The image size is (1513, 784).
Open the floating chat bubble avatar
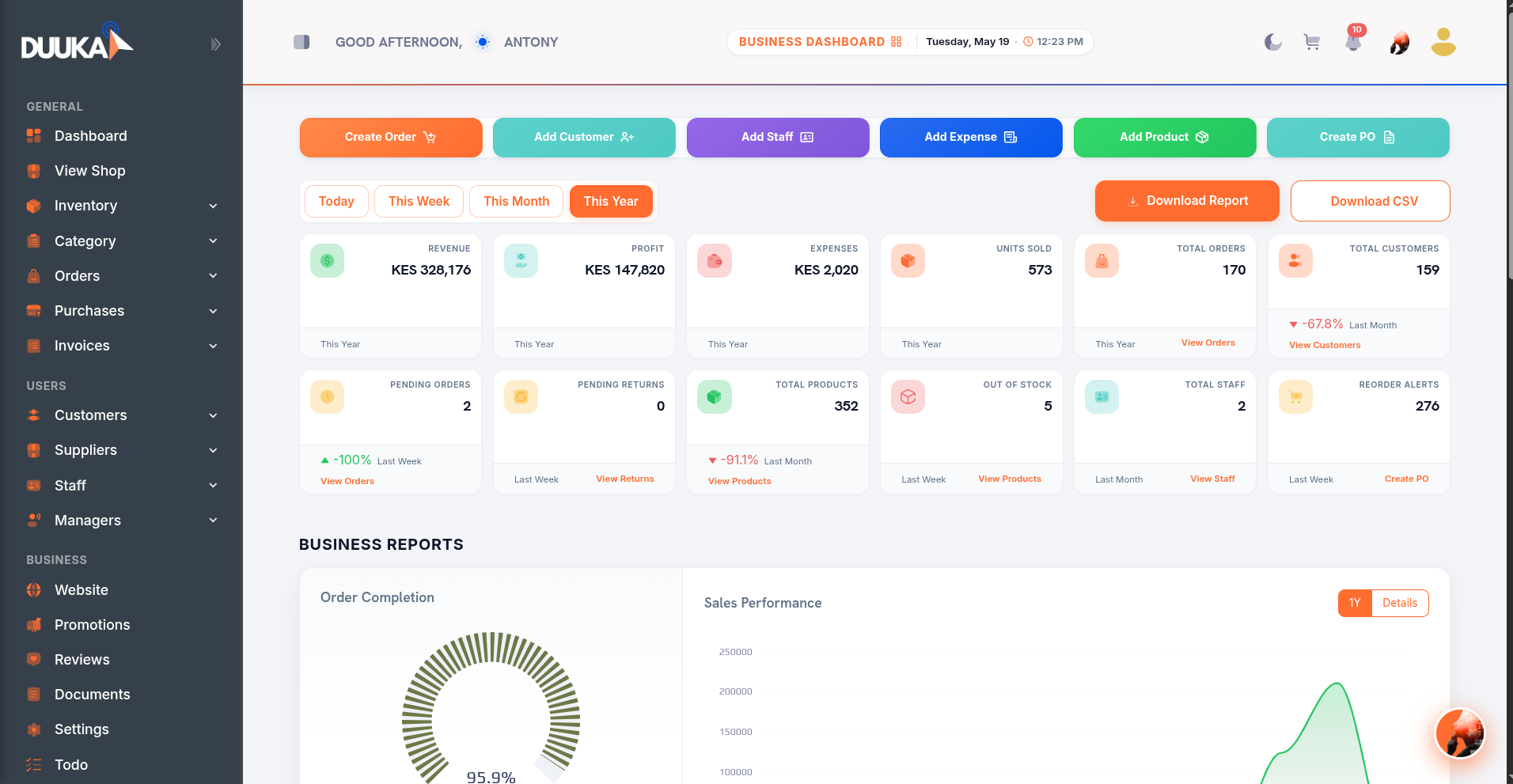click(x=1460, y=733)
